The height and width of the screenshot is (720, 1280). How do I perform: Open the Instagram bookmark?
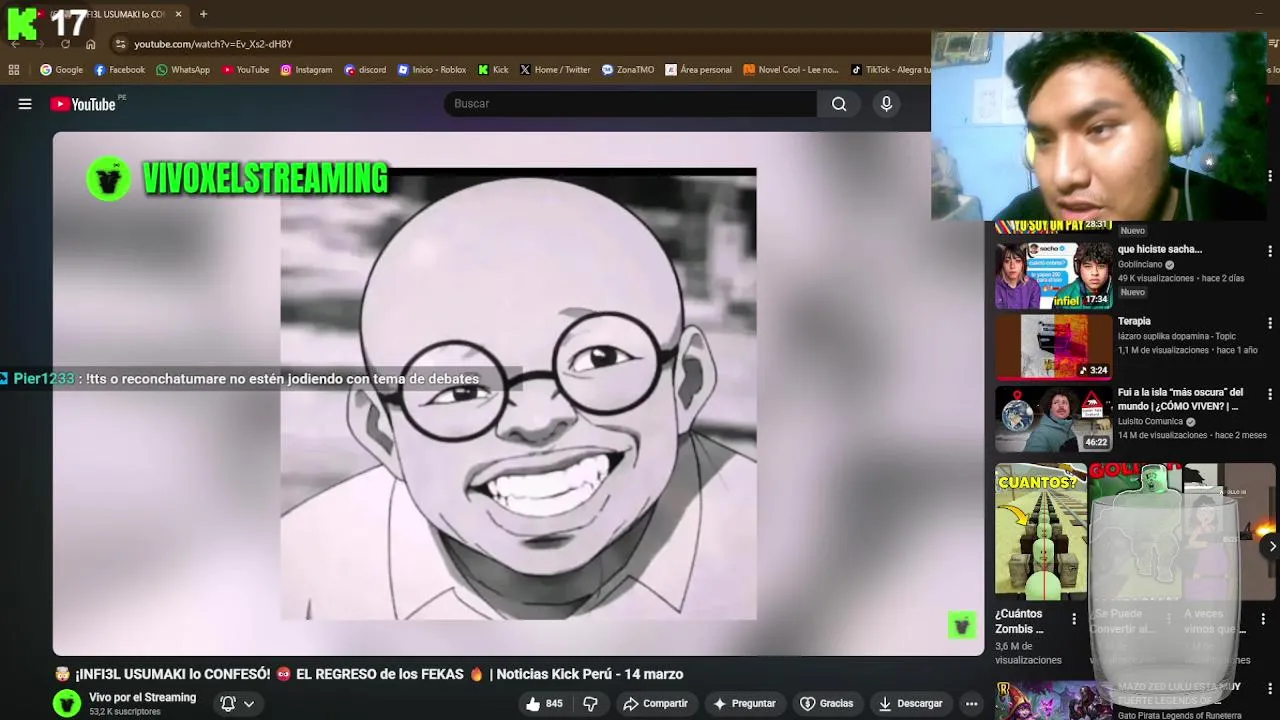[306, 70]
